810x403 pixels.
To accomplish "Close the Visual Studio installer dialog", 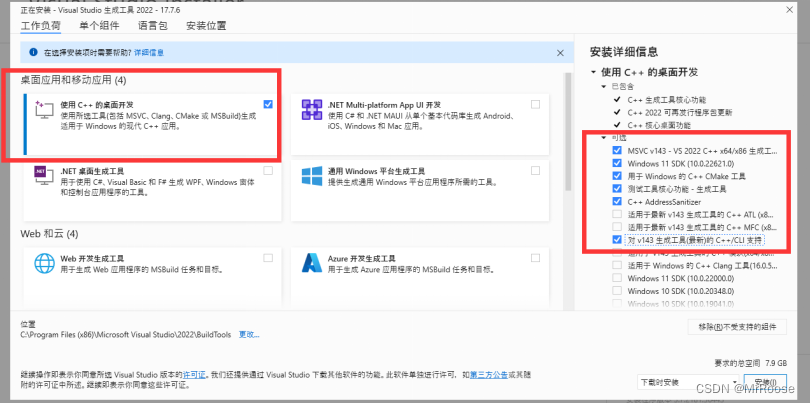I will pyautogui.click(x=789, y=10).
